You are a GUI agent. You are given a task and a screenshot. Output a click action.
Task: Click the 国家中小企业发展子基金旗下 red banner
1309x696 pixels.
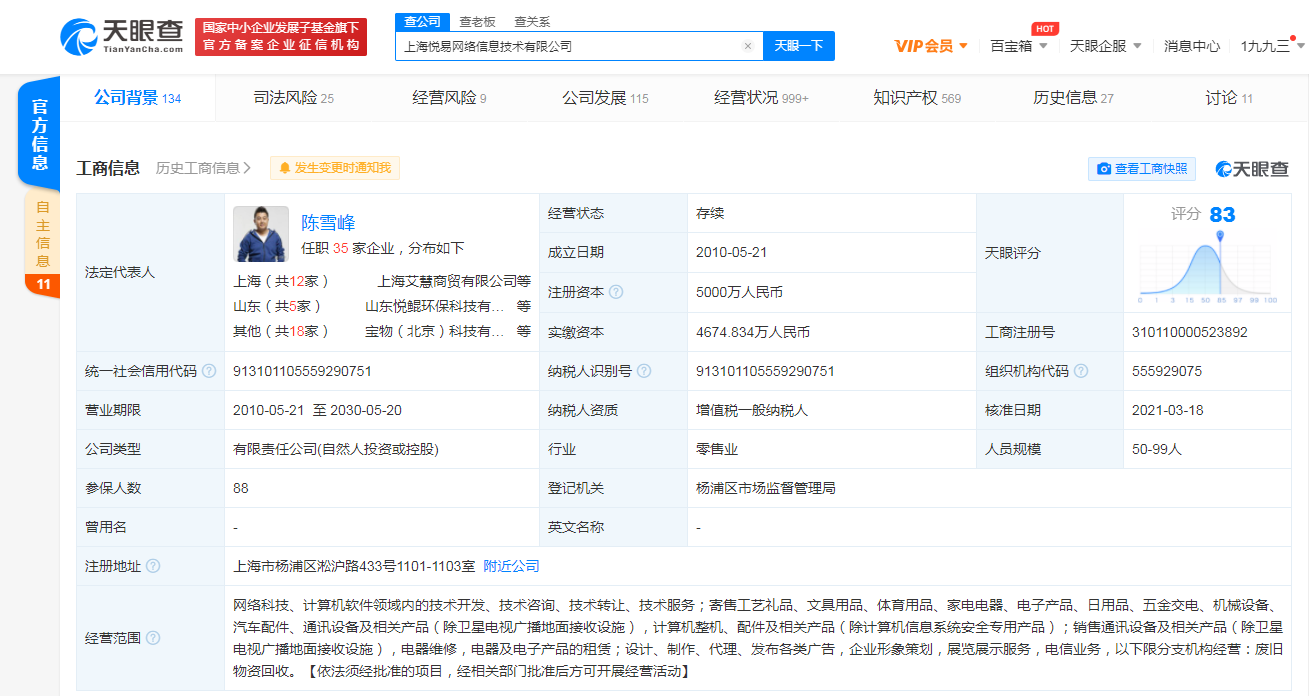pyautogui.click(x=281, y=37)
